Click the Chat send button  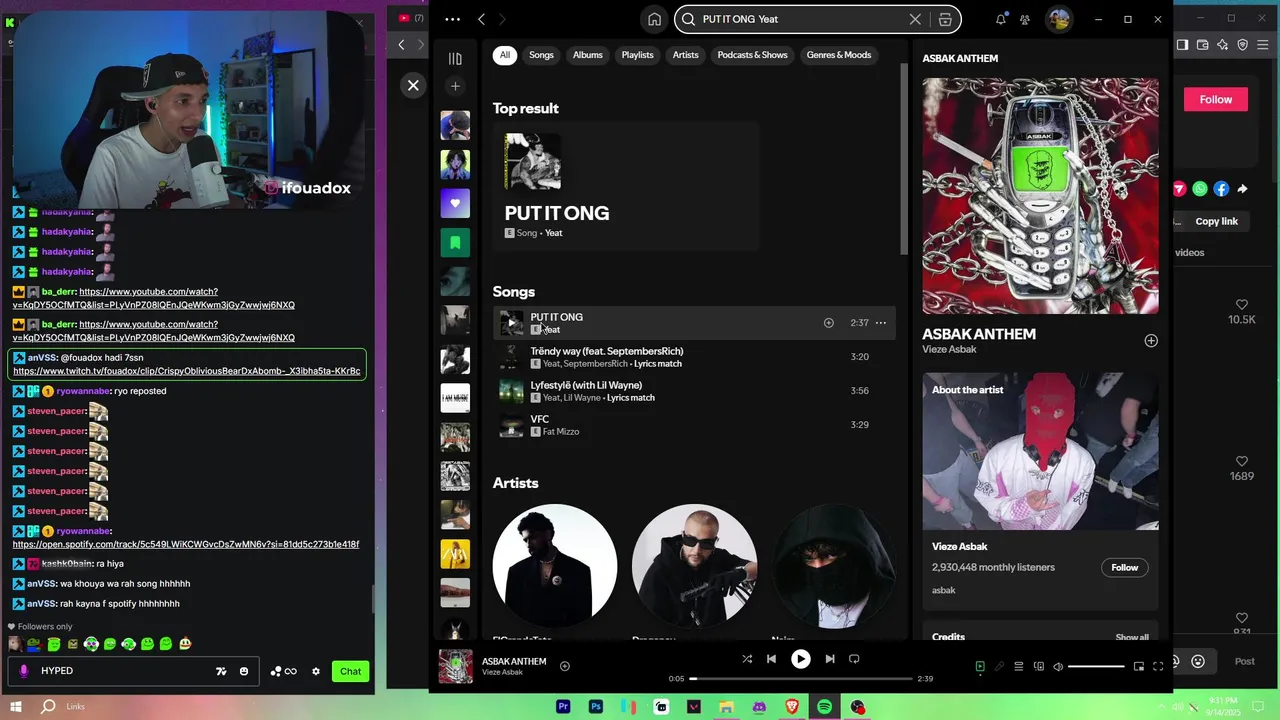tap(350, 671)
